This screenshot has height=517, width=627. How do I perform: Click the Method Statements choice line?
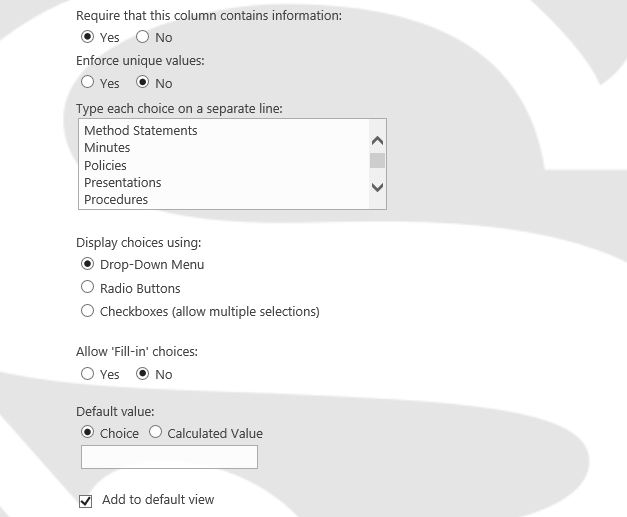pos(141,131)
